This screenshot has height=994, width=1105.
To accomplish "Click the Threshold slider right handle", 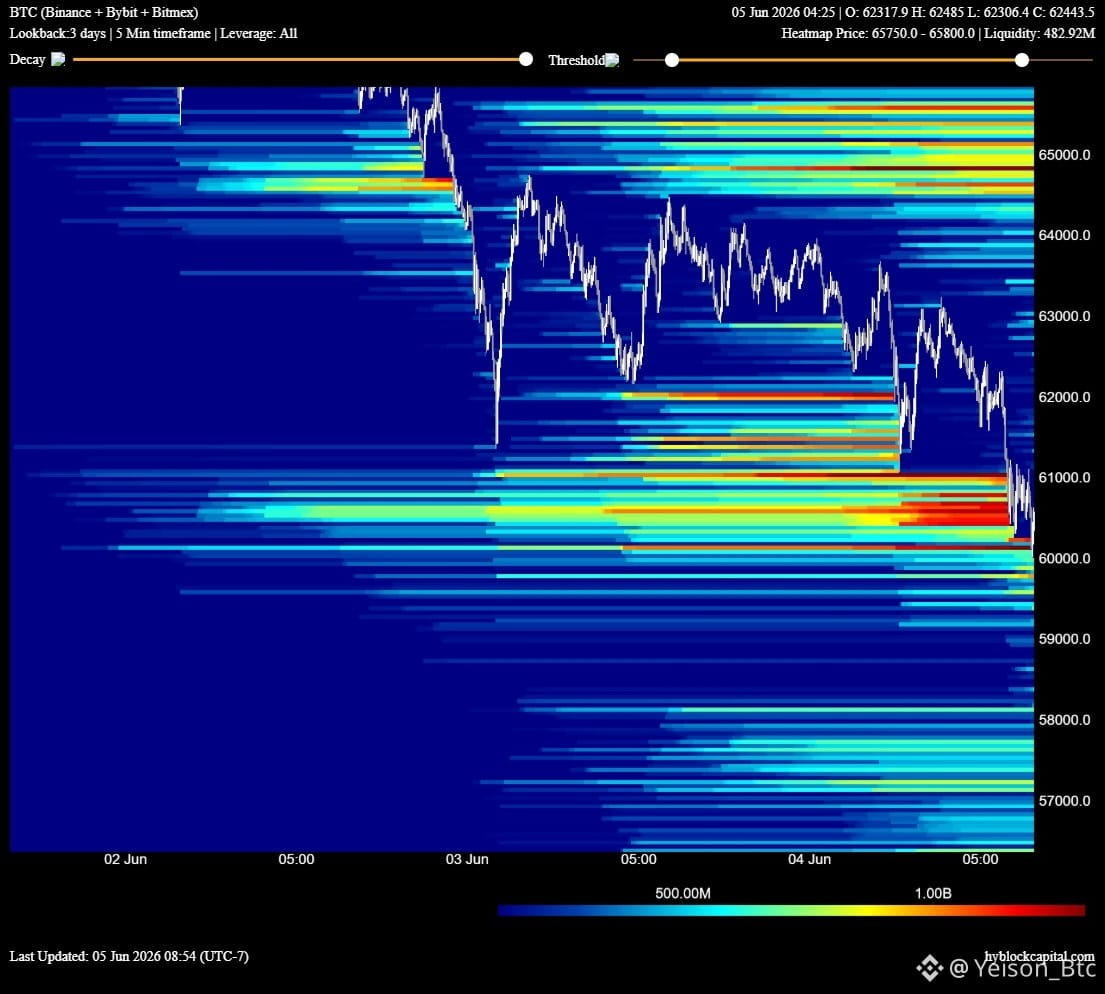I will pos(1022,60).
